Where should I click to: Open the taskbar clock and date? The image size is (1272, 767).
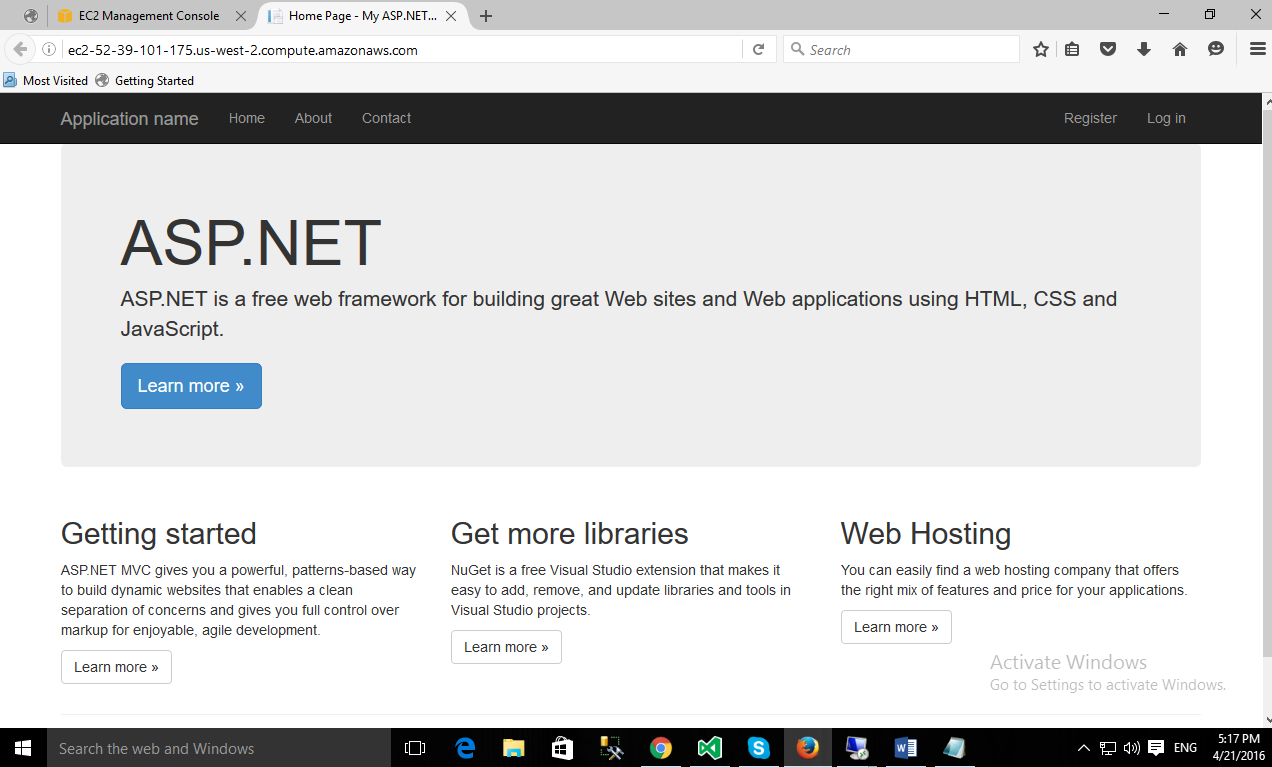pyautogui.click(x=1238, y=748)
